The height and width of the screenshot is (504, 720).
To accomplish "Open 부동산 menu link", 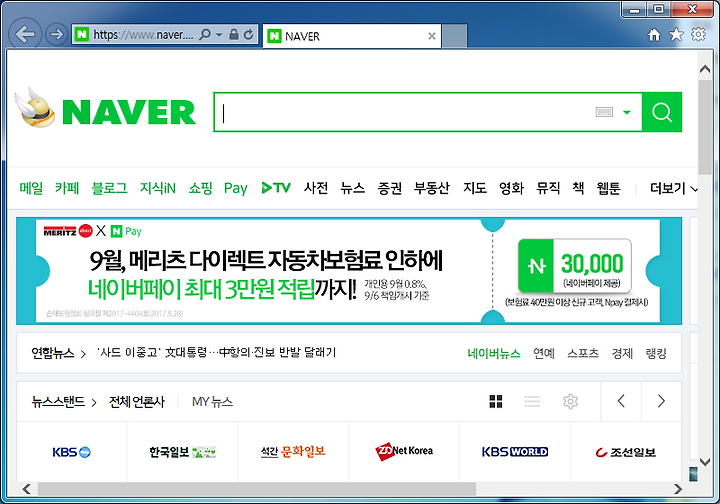I will pos(432,188).
